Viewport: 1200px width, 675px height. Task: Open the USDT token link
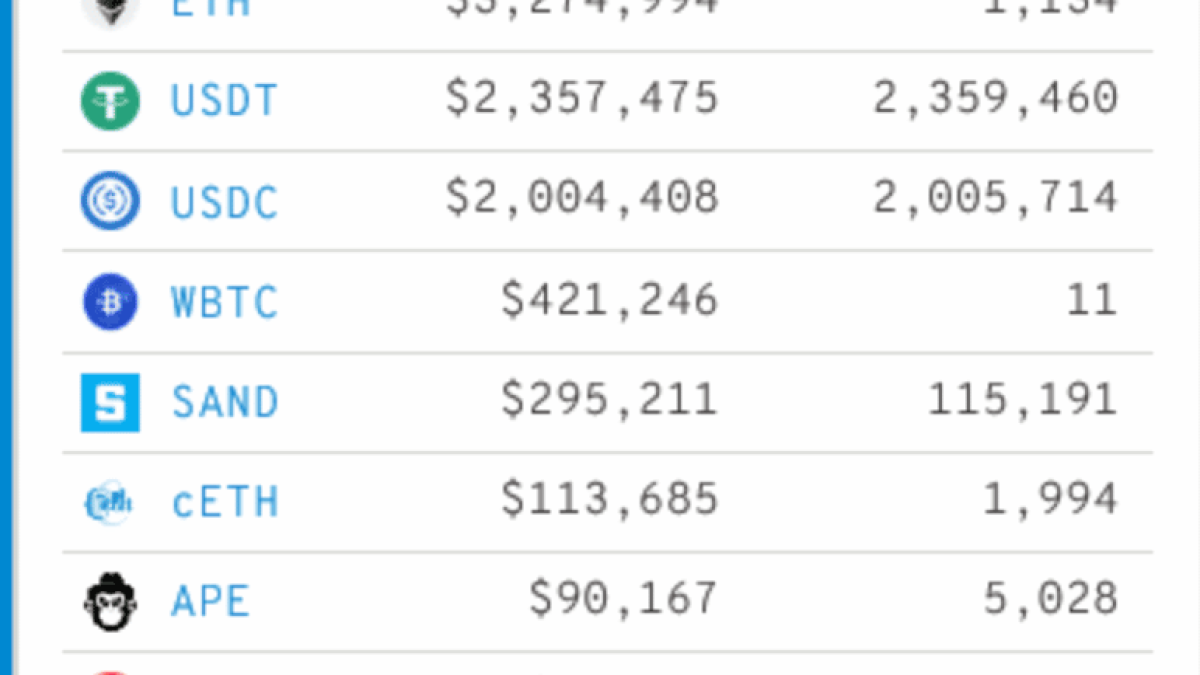pos(224,101)
